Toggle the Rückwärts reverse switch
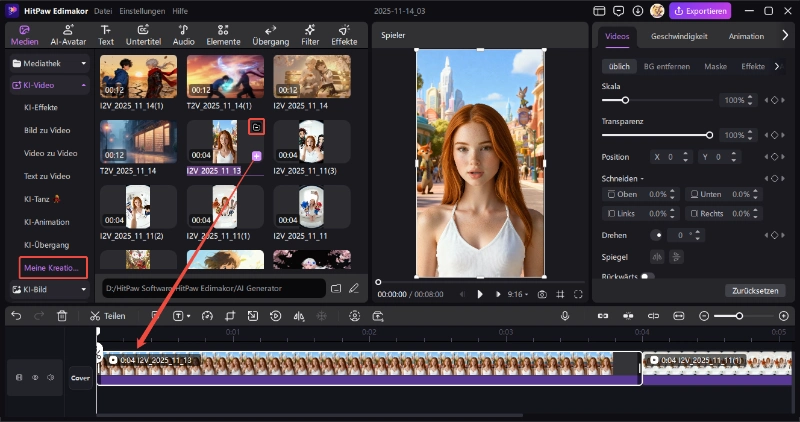The width and height of the screenshot is (800, 422). click(x=647, y=277)
